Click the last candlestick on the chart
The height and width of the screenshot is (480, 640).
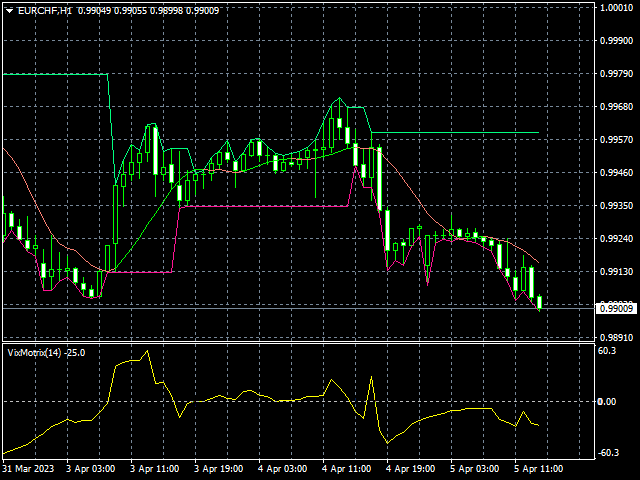540,302
